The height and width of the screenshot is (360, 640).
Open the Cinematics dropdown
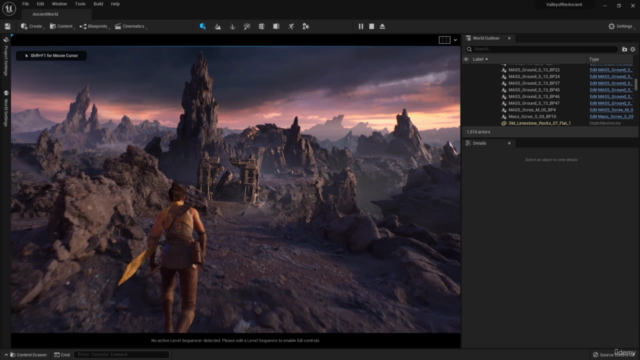click(x=131, y=27)
